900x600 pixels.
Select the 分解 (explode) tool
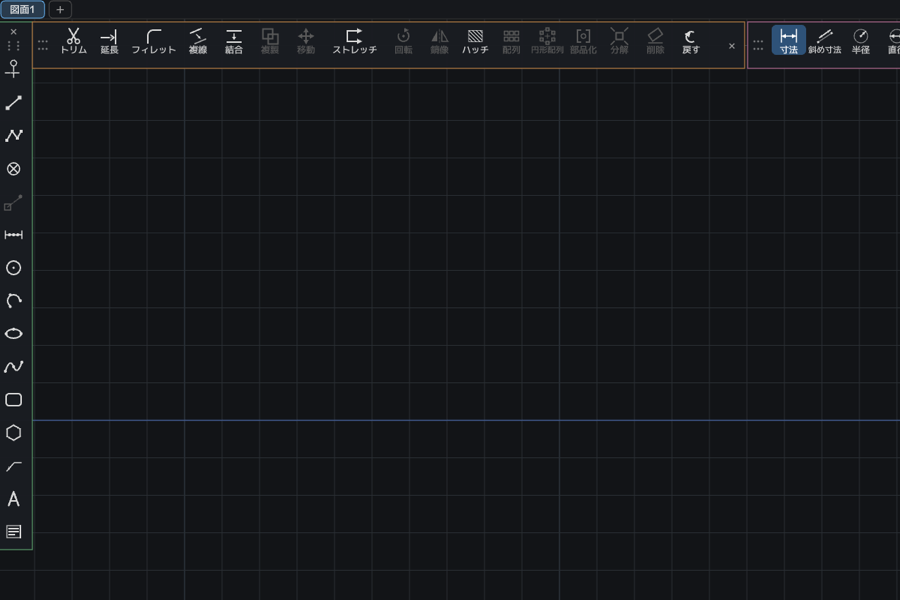pos(619,41)
